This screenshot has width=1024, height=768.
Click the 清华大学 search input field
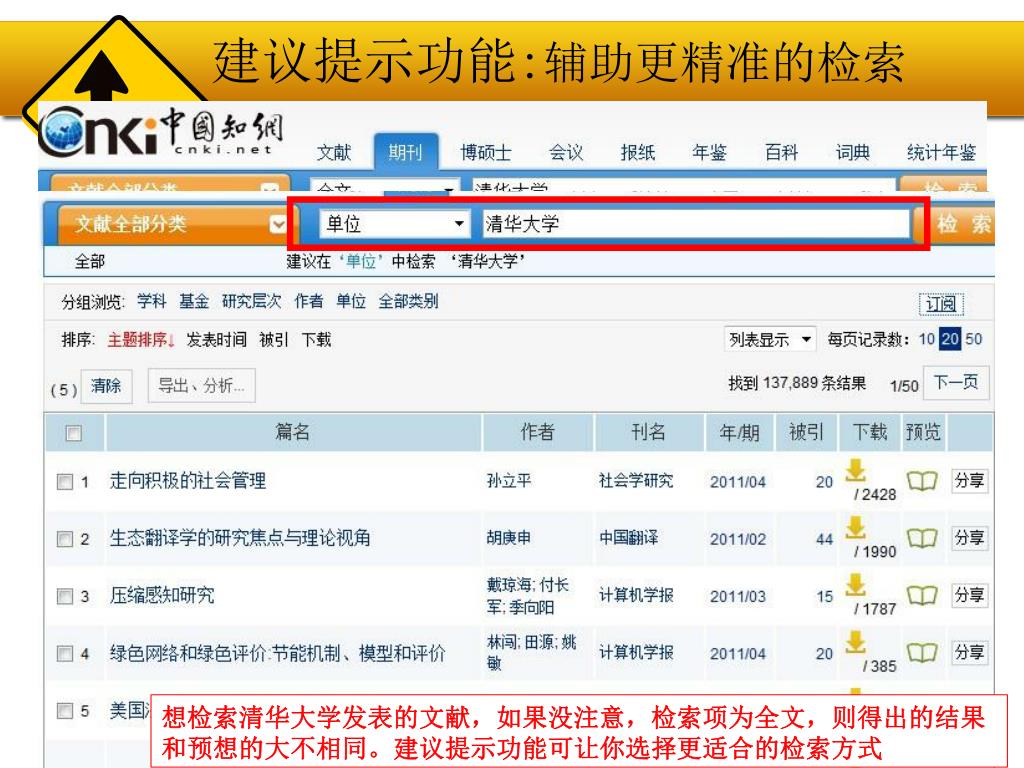click(x=694, y=224)
